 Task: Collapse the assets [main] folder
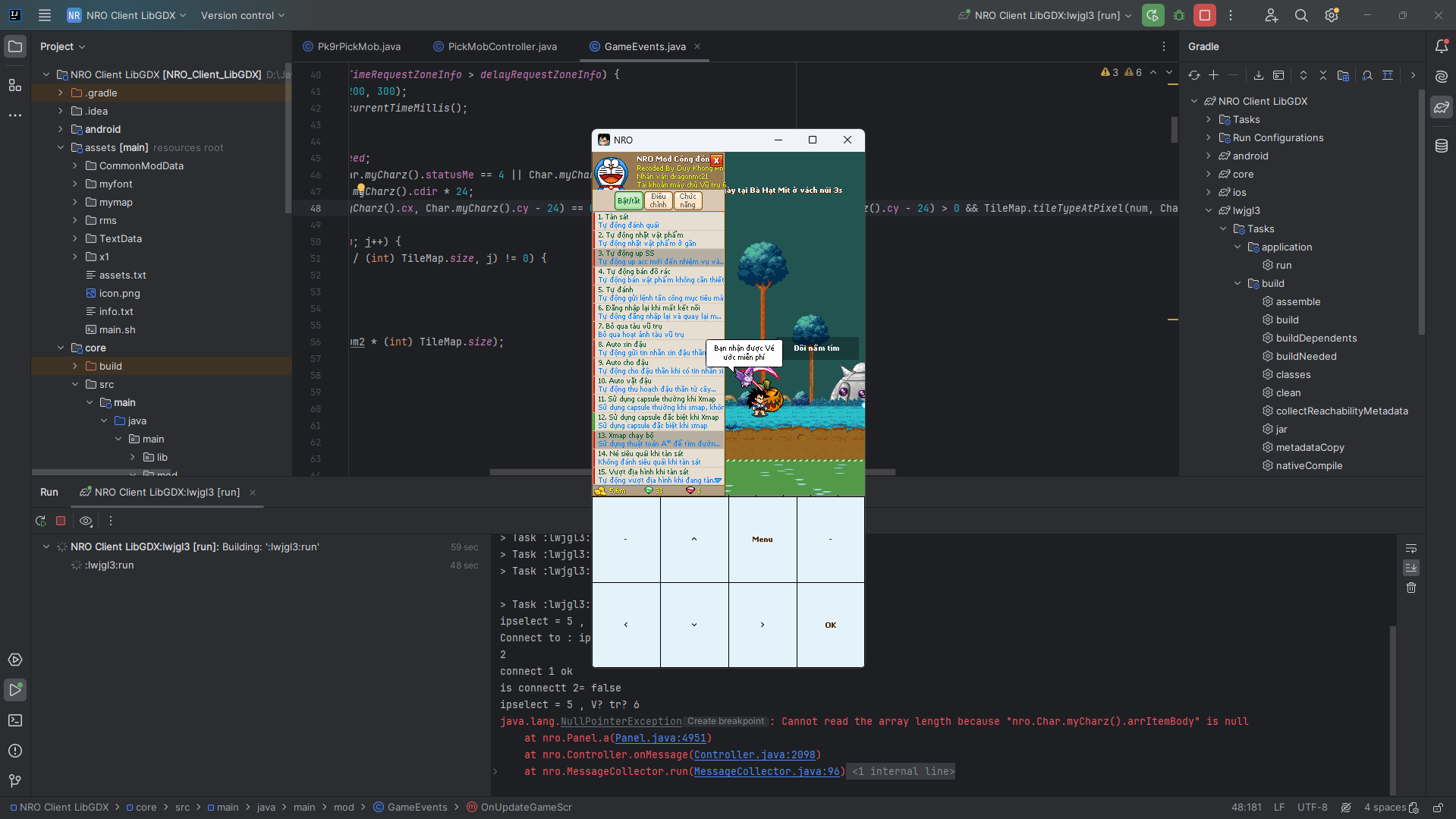pyautogui.click(x=61, y=147)
